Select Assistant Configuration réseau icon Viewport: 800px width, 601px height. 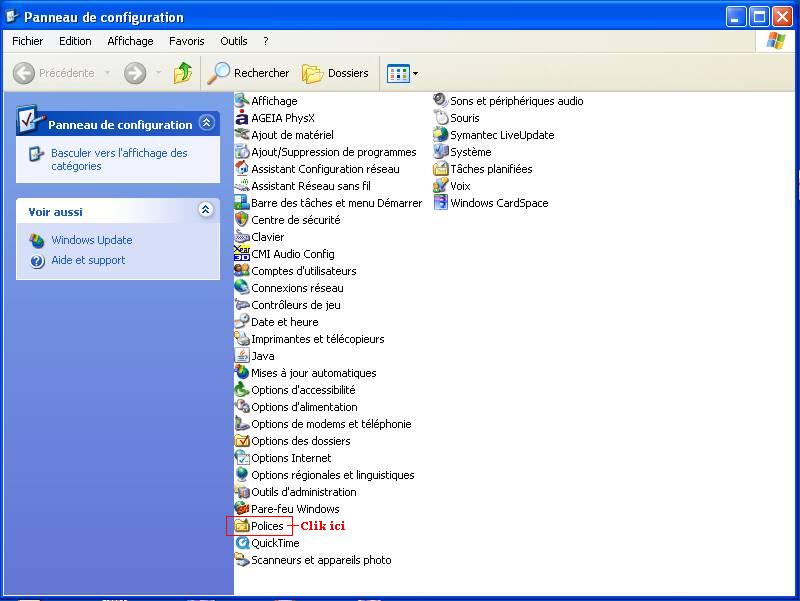point(242,169)
